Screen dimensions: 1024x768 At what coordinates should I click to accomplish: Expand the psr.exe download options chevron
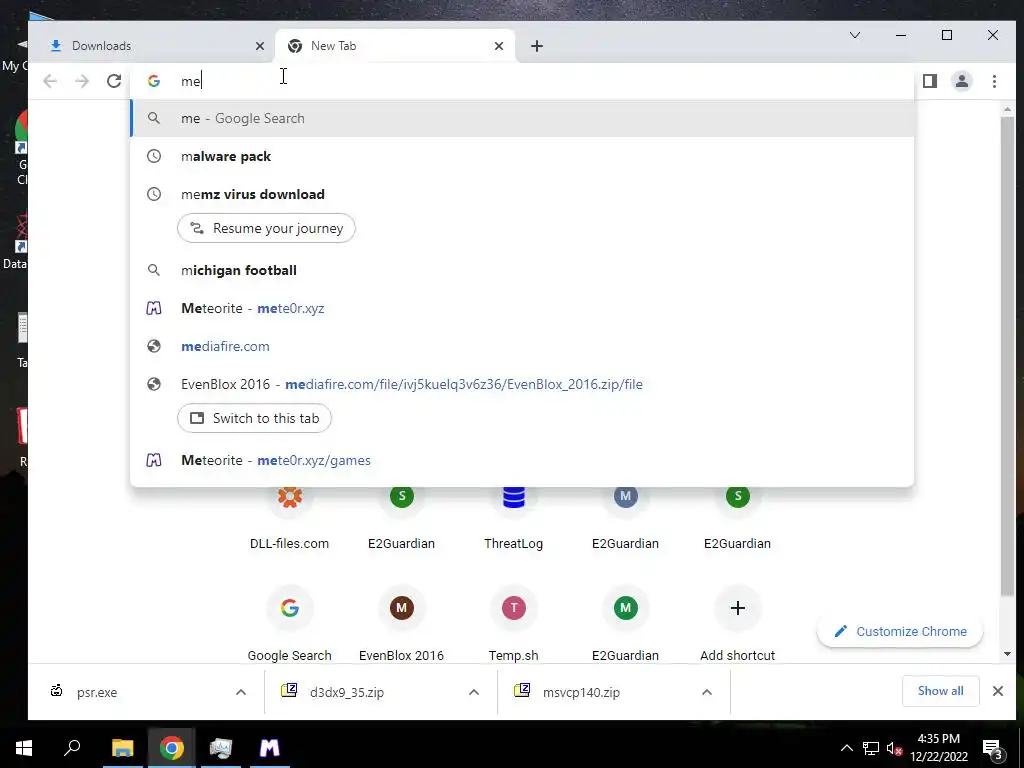(241, 692)
